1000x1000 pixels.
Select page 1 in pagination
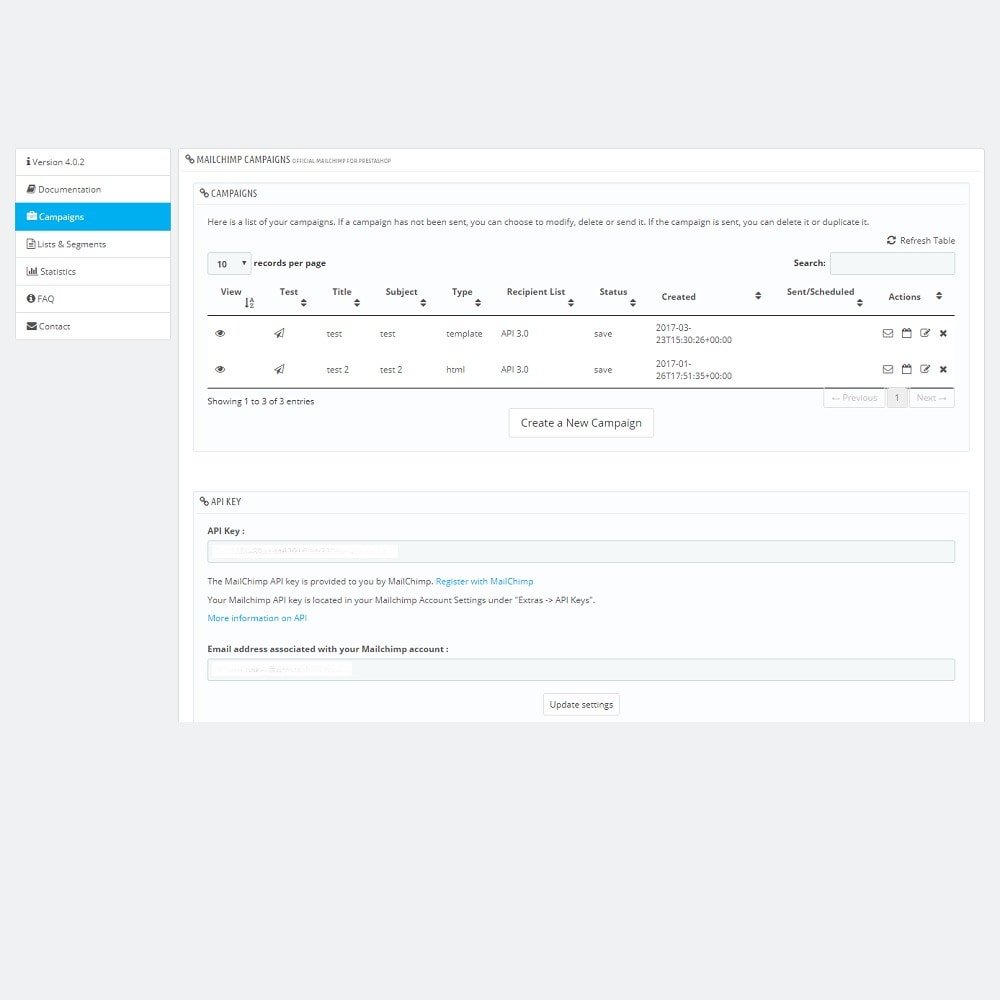(897, 398)
